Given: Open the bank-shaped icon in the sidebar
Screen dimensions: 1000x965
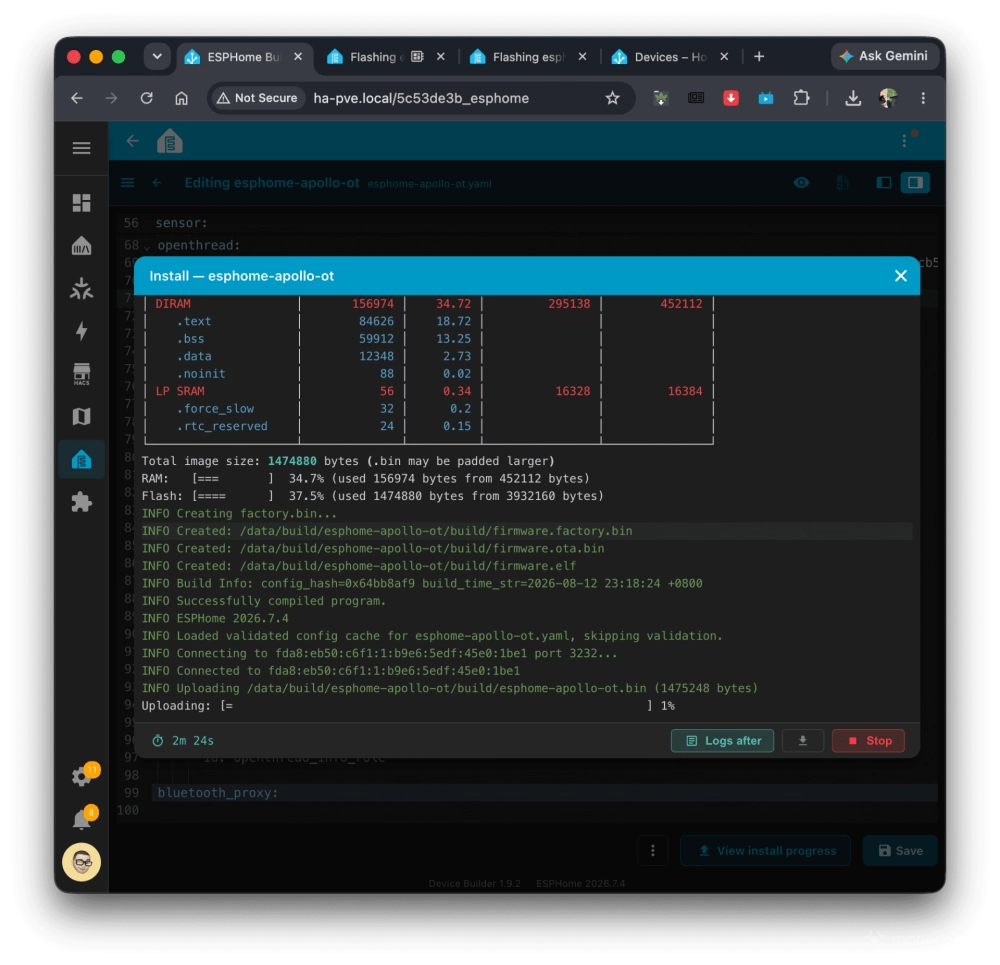Looking at the screenshot, I should point(81,246).
